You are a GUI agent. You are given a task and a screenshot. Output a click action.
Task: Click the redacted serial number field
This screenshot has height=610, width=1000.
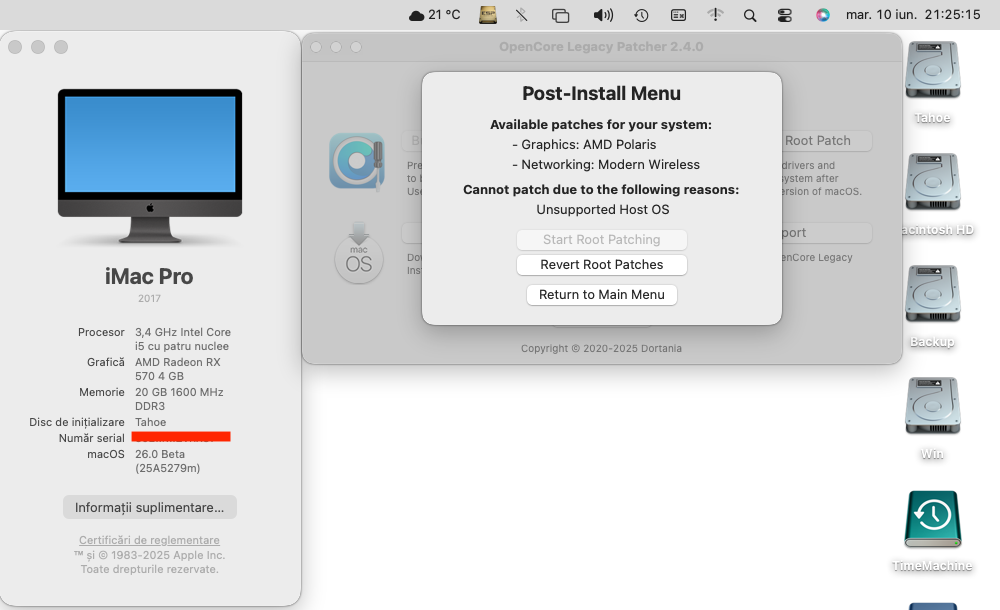pos(181,436)
